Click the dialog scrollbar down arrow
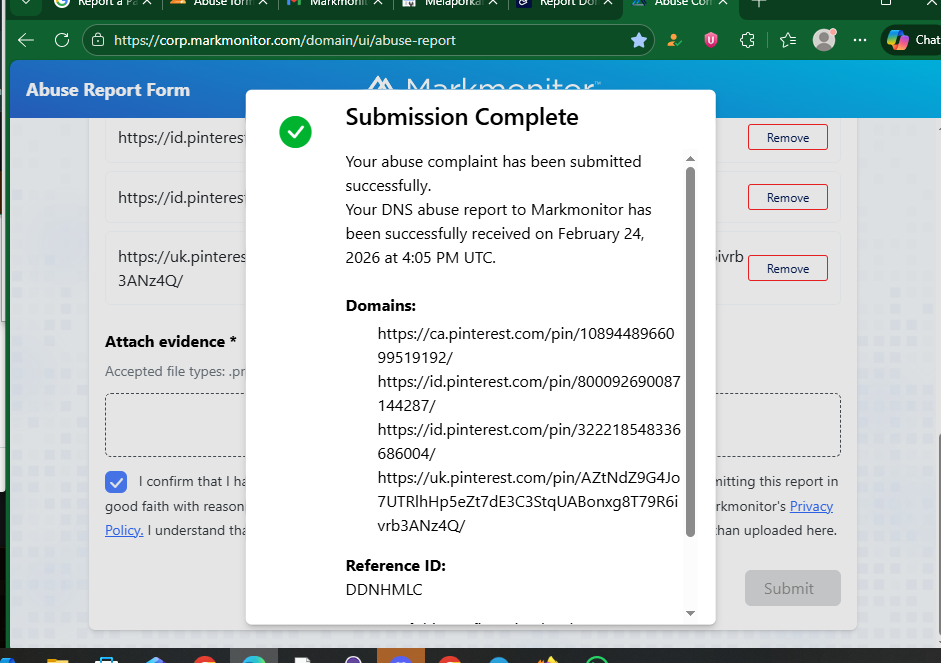This screenshot has height=663, width=941. click(x=690, y=613)
